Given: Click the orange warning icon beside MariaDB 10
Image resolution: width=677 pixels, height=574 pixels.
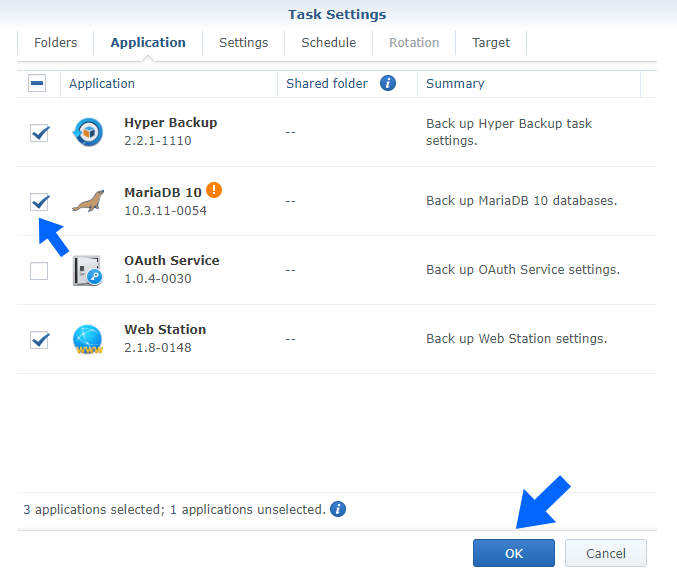Looking at the screenshot, I should coord(214,190).
